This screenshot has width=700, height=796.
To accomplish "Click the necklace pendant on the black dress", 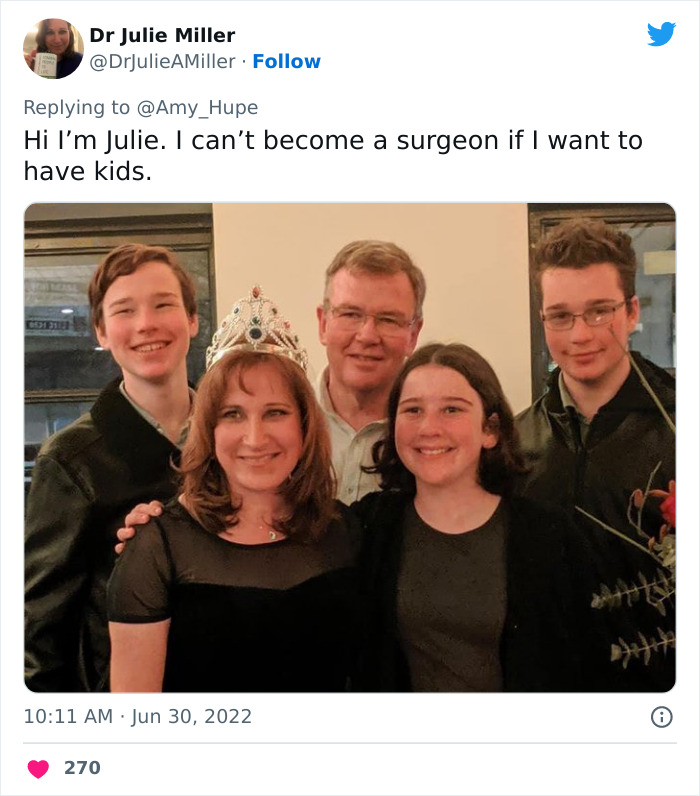I will click(x=270, y=535).
